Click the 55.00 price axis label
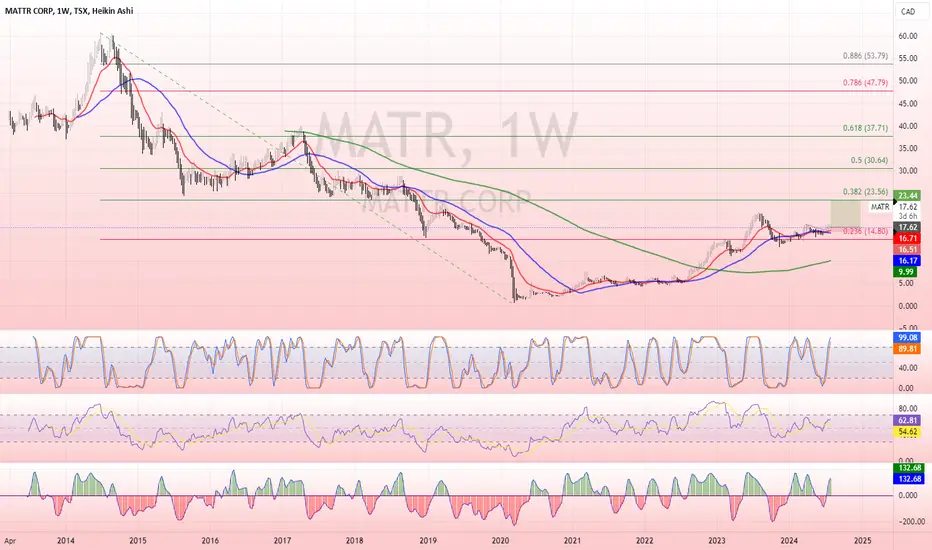 coord(908,58)
